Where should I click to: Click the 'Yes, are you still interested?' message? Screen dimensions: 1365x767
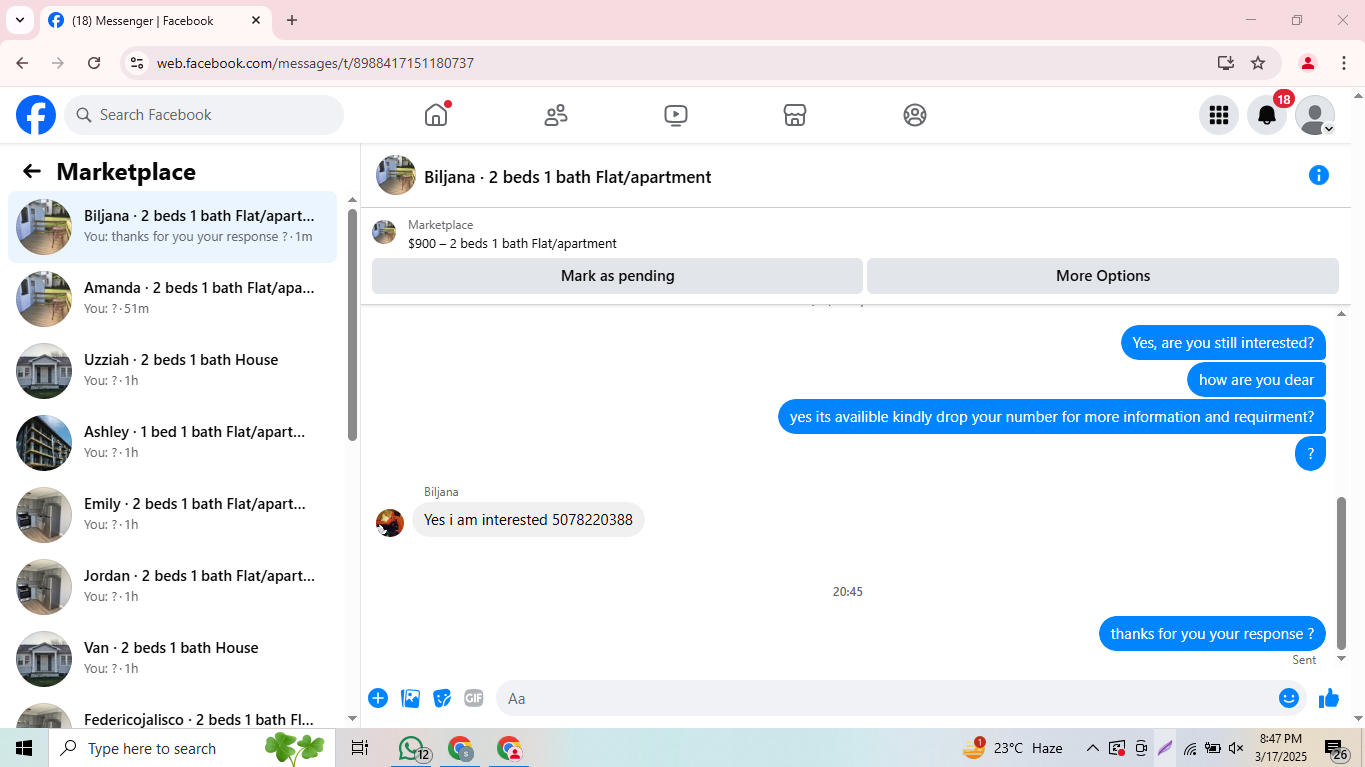1223,343
